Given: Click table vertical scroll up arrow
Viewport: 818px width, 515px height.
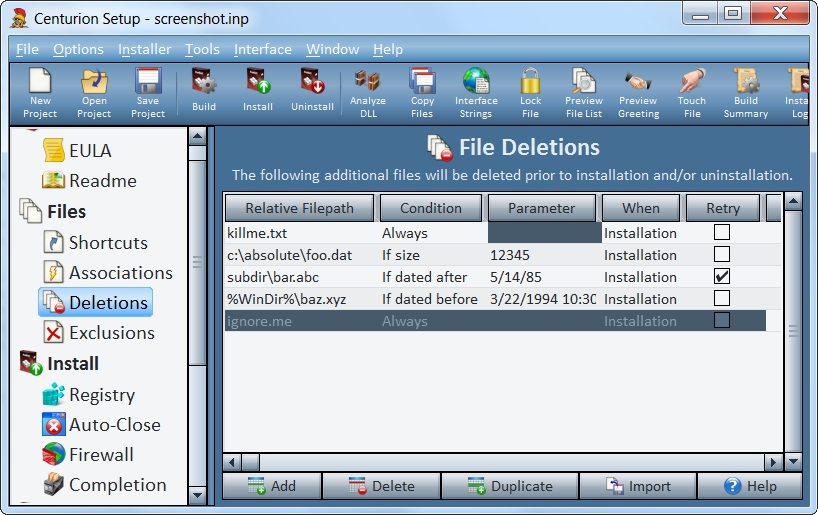Looking at the screenshot, I should click(x=793, y=201).
